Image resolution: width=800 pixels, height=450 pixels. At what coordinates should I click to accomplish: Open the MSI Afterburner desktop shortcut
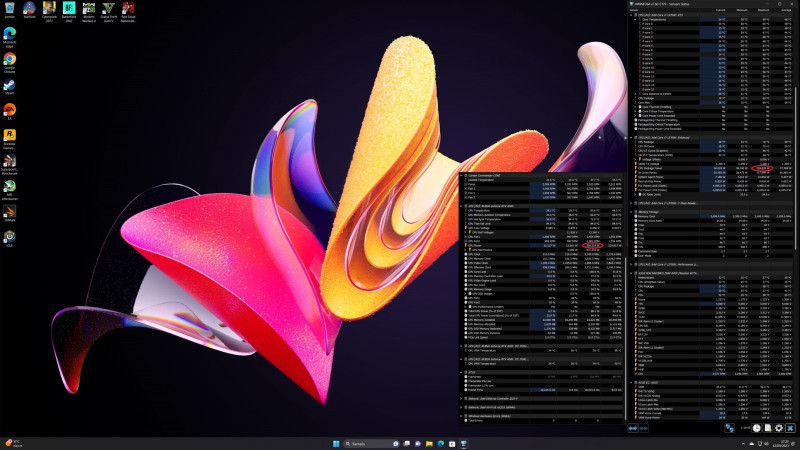point(9,189)
